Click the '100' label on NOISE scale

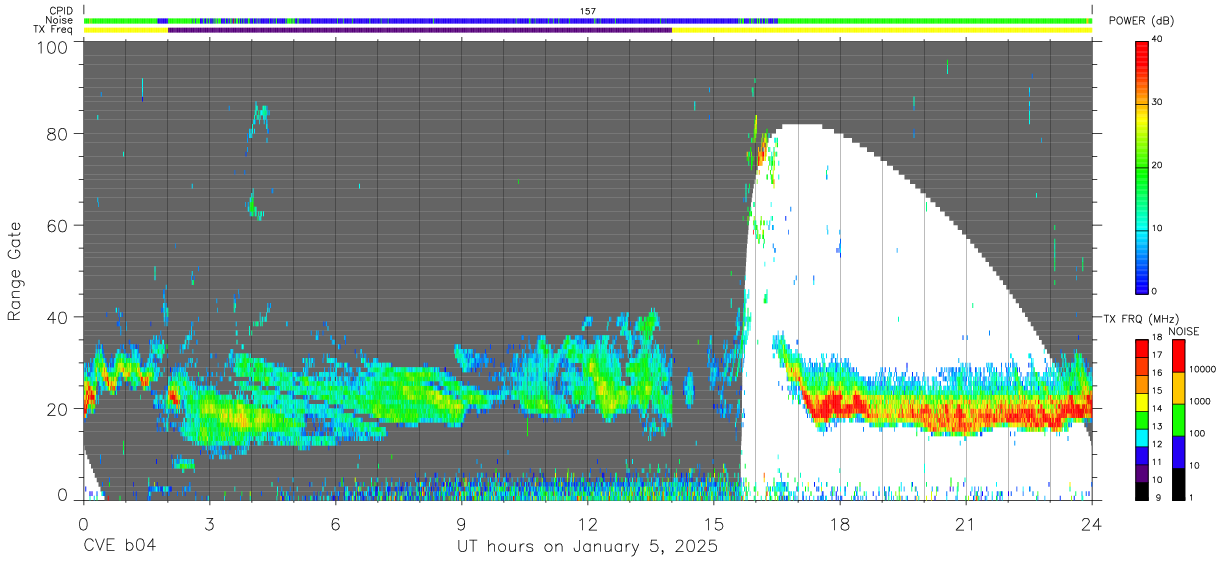(1199, 433)
